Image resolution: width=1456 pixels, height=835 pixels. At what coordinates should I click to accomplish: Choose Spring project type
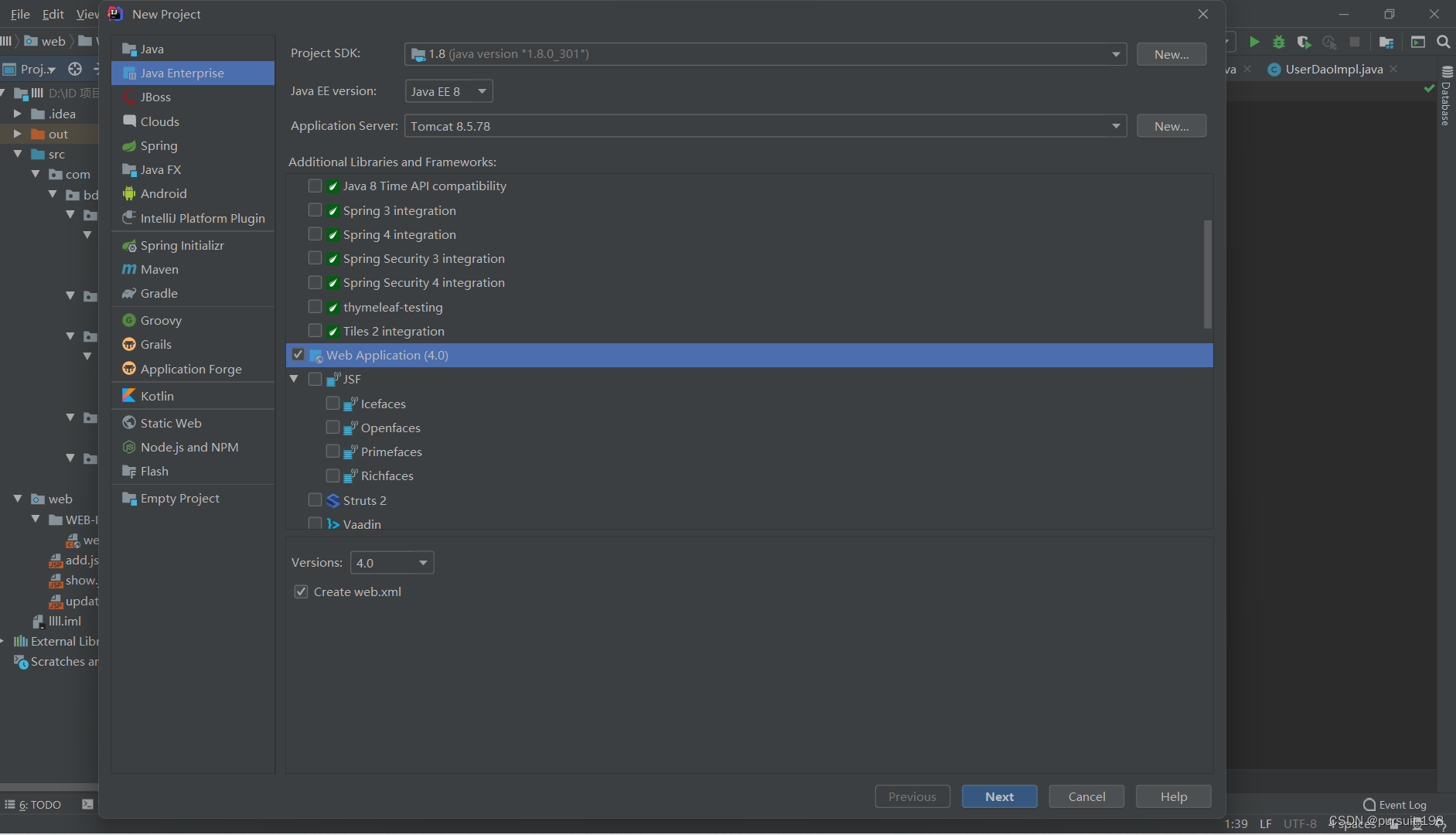coord(193,145)
